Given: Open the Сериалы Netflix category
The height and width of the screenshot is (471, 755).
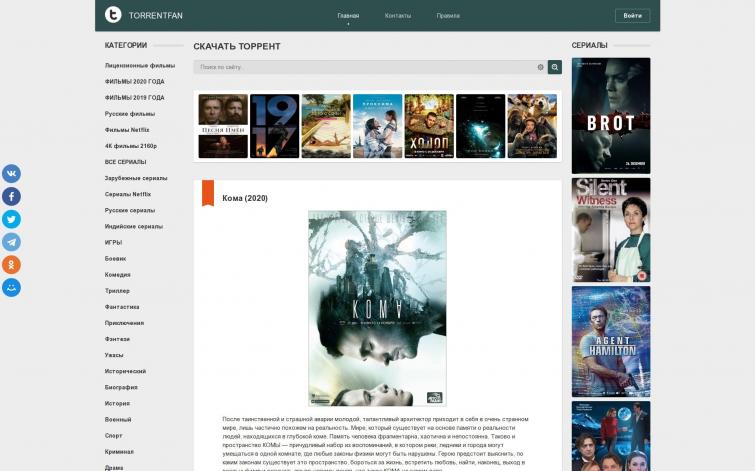Looking at the screenshot, I should 128,194.
